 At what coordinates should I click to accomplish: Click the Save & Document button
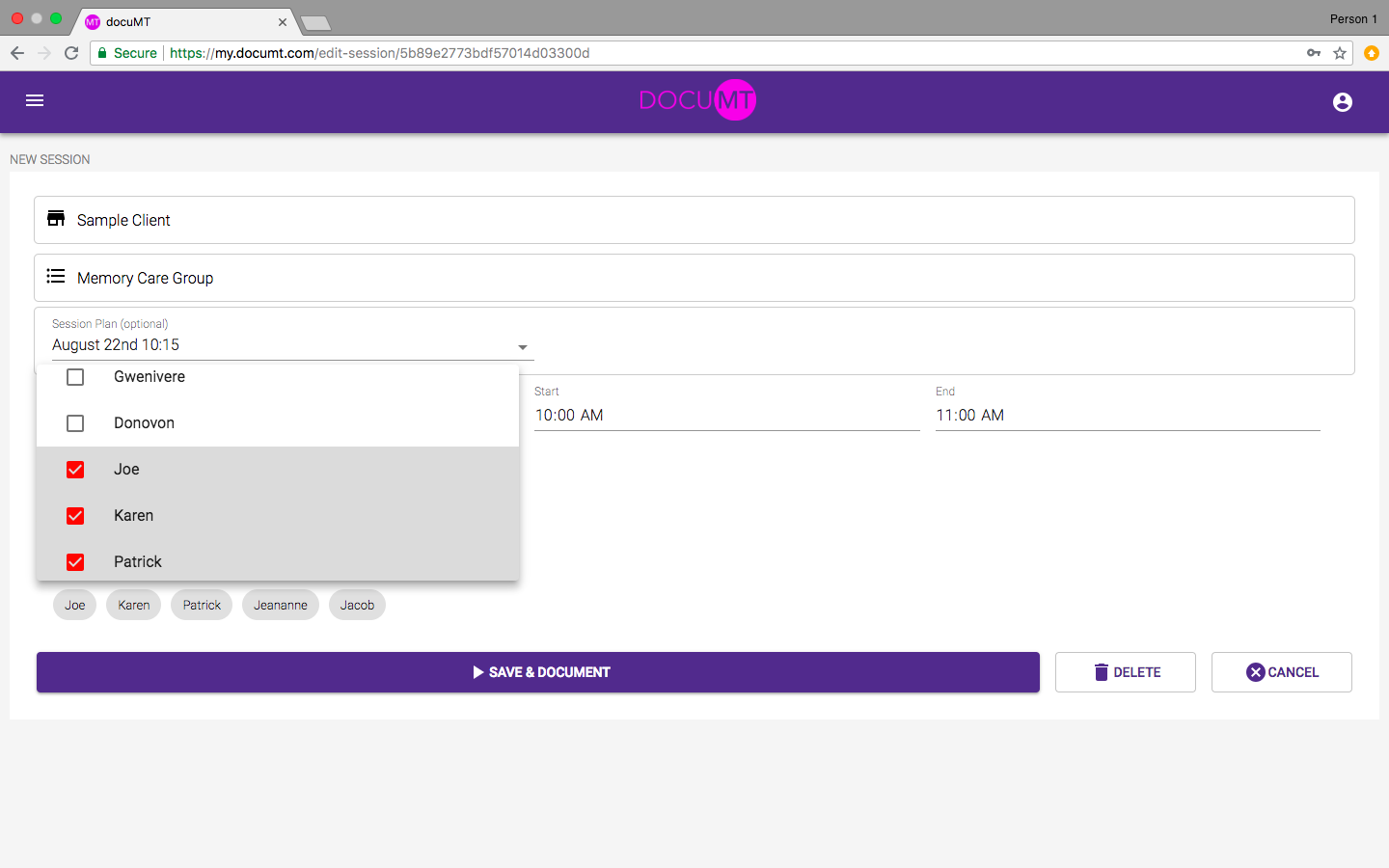(537, 672)
